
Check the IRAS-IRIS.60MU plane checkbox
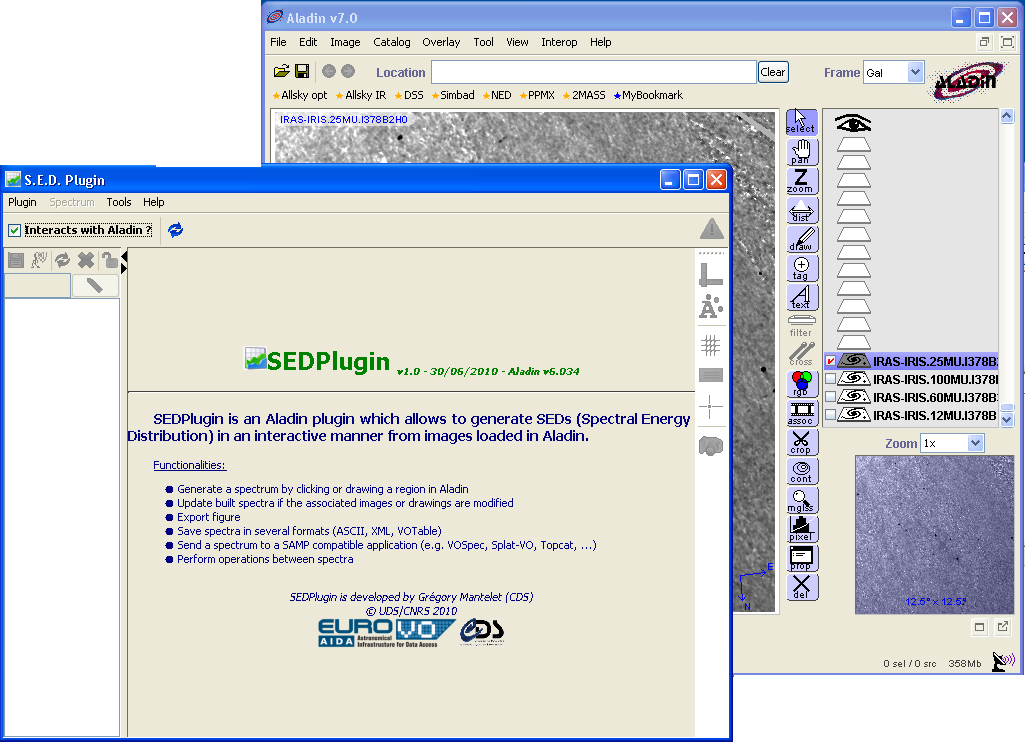pyautogui.click(x=830, y=397)
